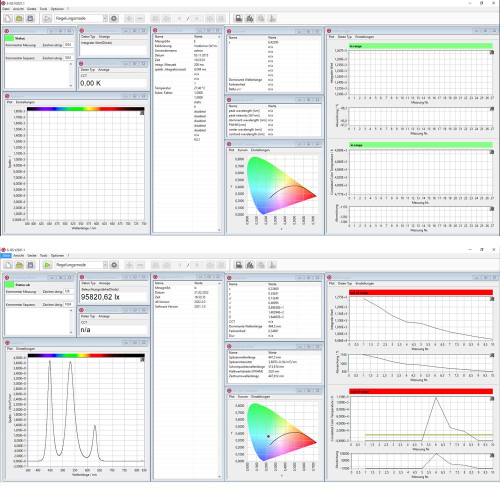The width and height of the screenshot is (500, 490).
Task: Click the gray play icon in the upper window toolbar
Action: (x=47, y=18)
